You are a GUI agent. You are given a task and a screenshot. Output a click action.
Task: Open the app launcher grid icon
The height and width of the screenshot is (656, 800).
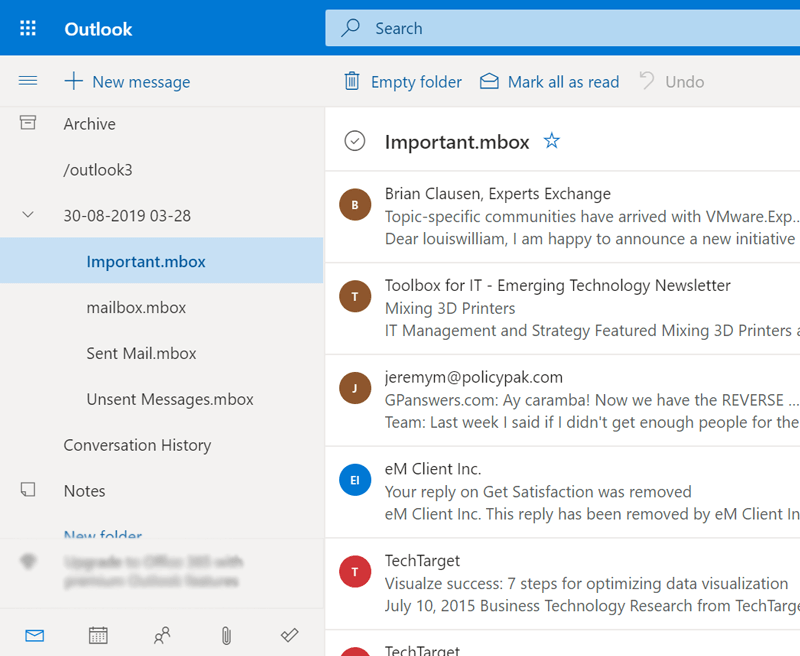click(x=28, y=28)
